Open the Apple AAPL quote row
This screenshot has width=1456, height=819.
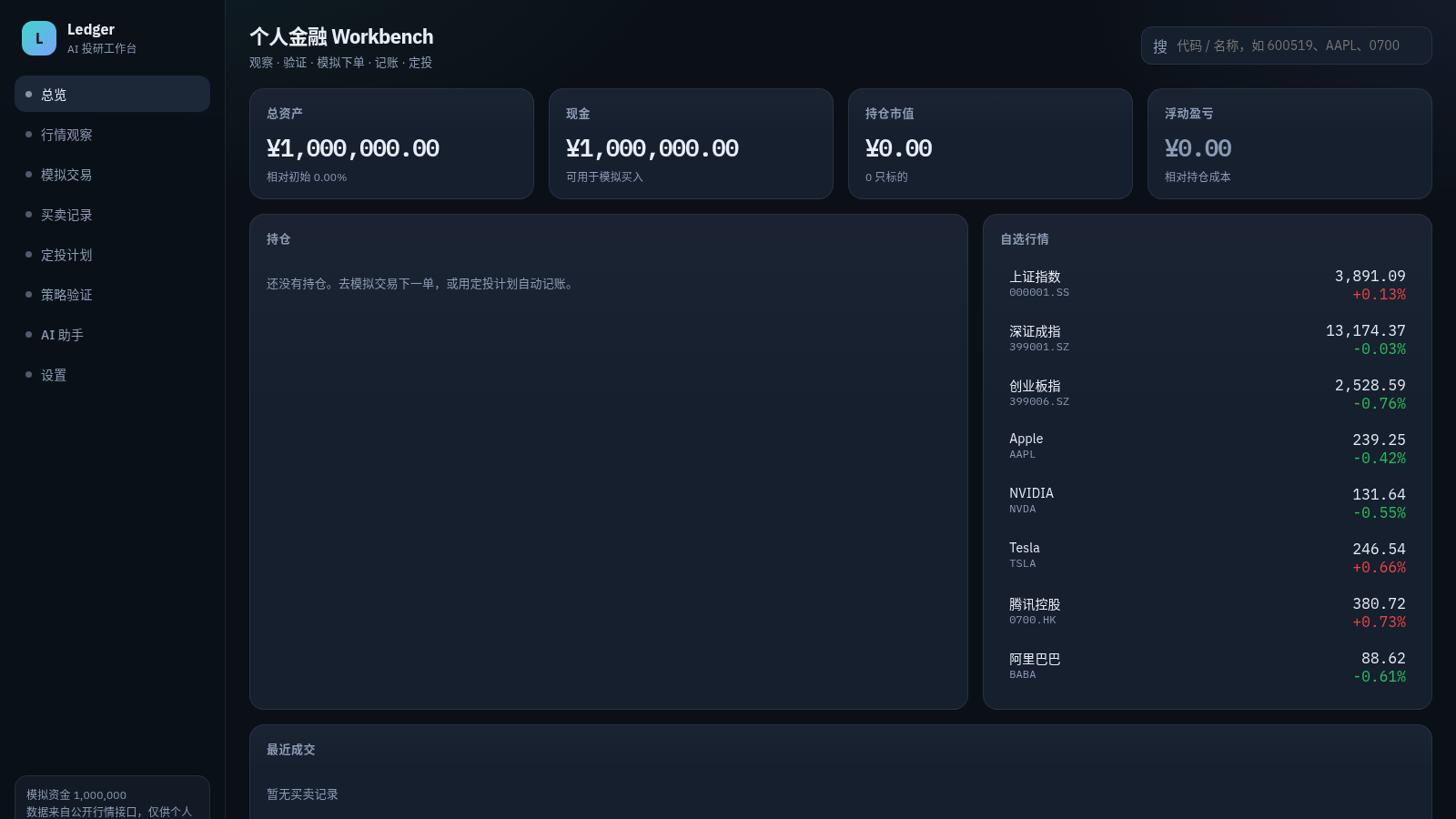coord(1207,448)
